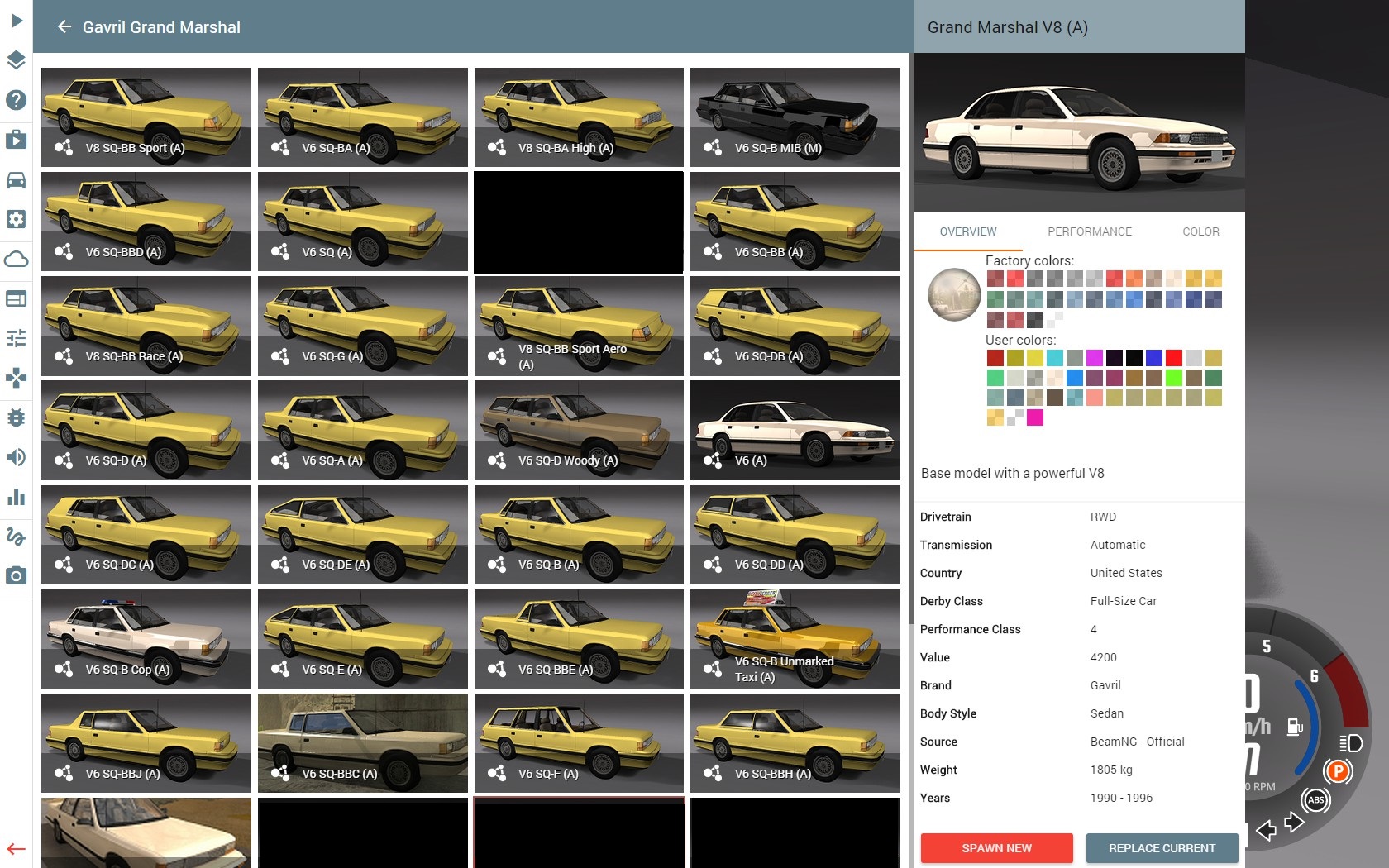Click the Replace Current button

tap(1162, 848)
